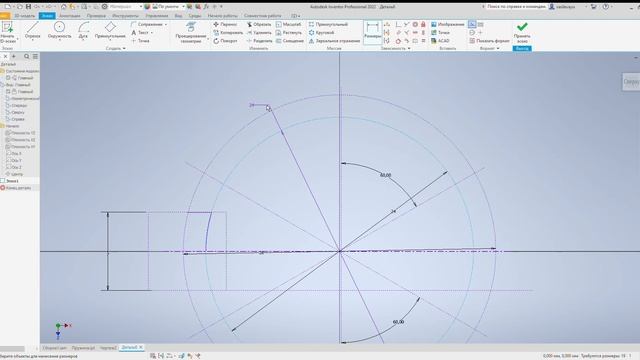Open the Текст dropdown arrow

pyautogui.click(x=152, y=33)
